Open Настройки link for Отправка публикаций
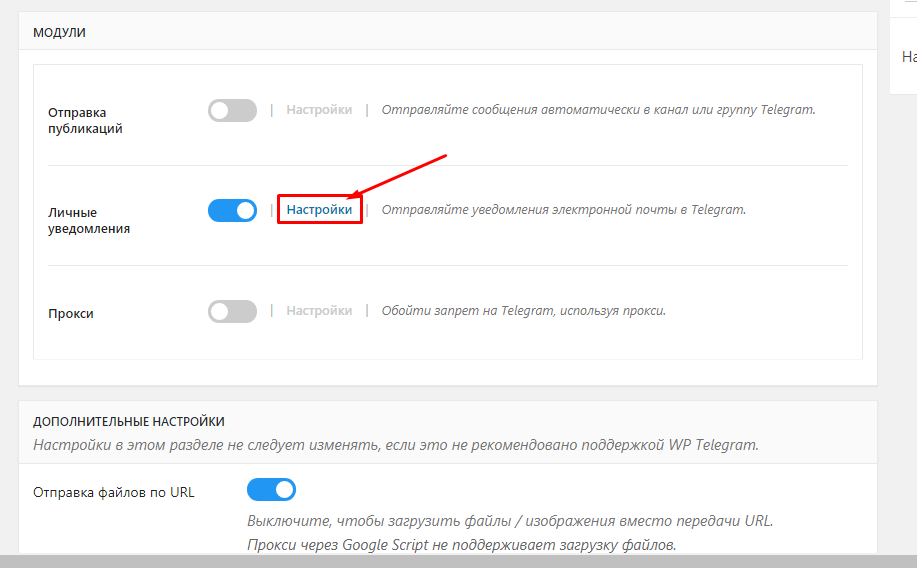The image size is (917, 568). pyautogui.click(x=319, y=110)
